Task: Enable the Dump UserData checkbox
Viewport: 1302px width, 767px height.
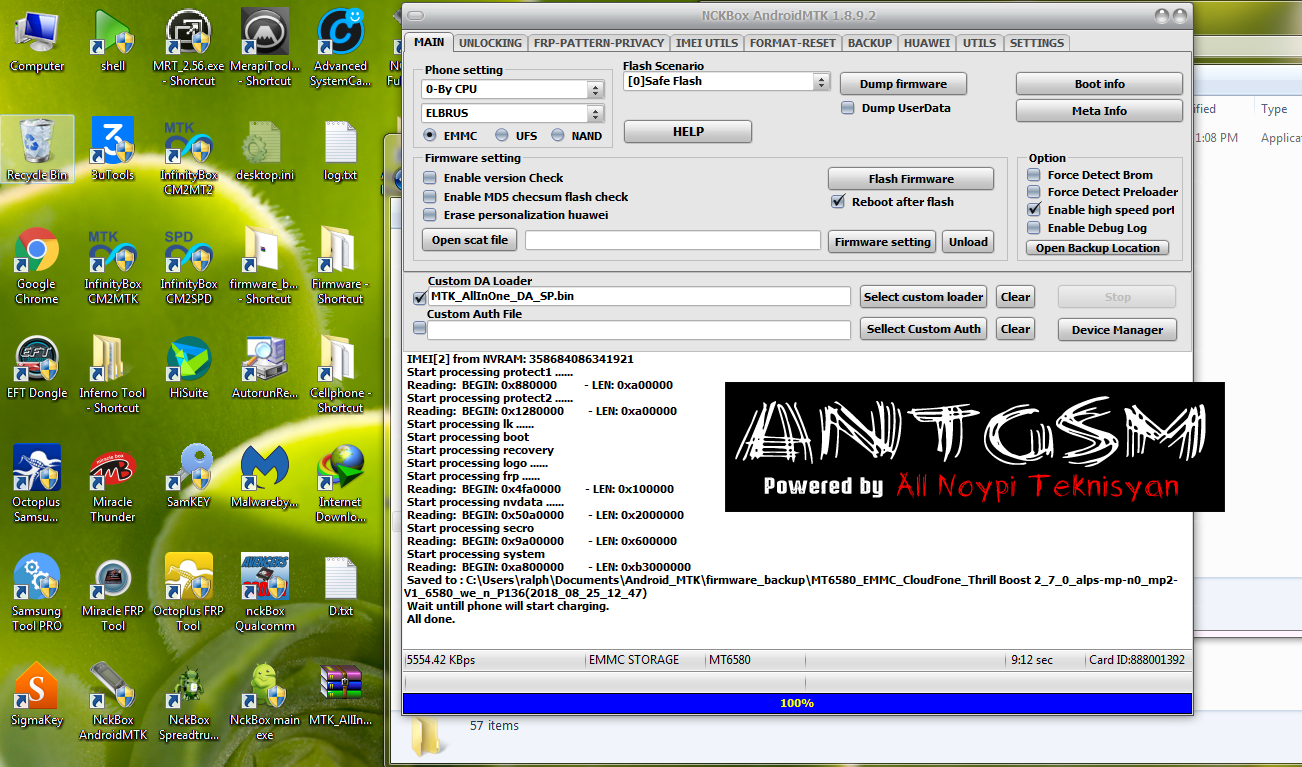Action: coord(848,108)
